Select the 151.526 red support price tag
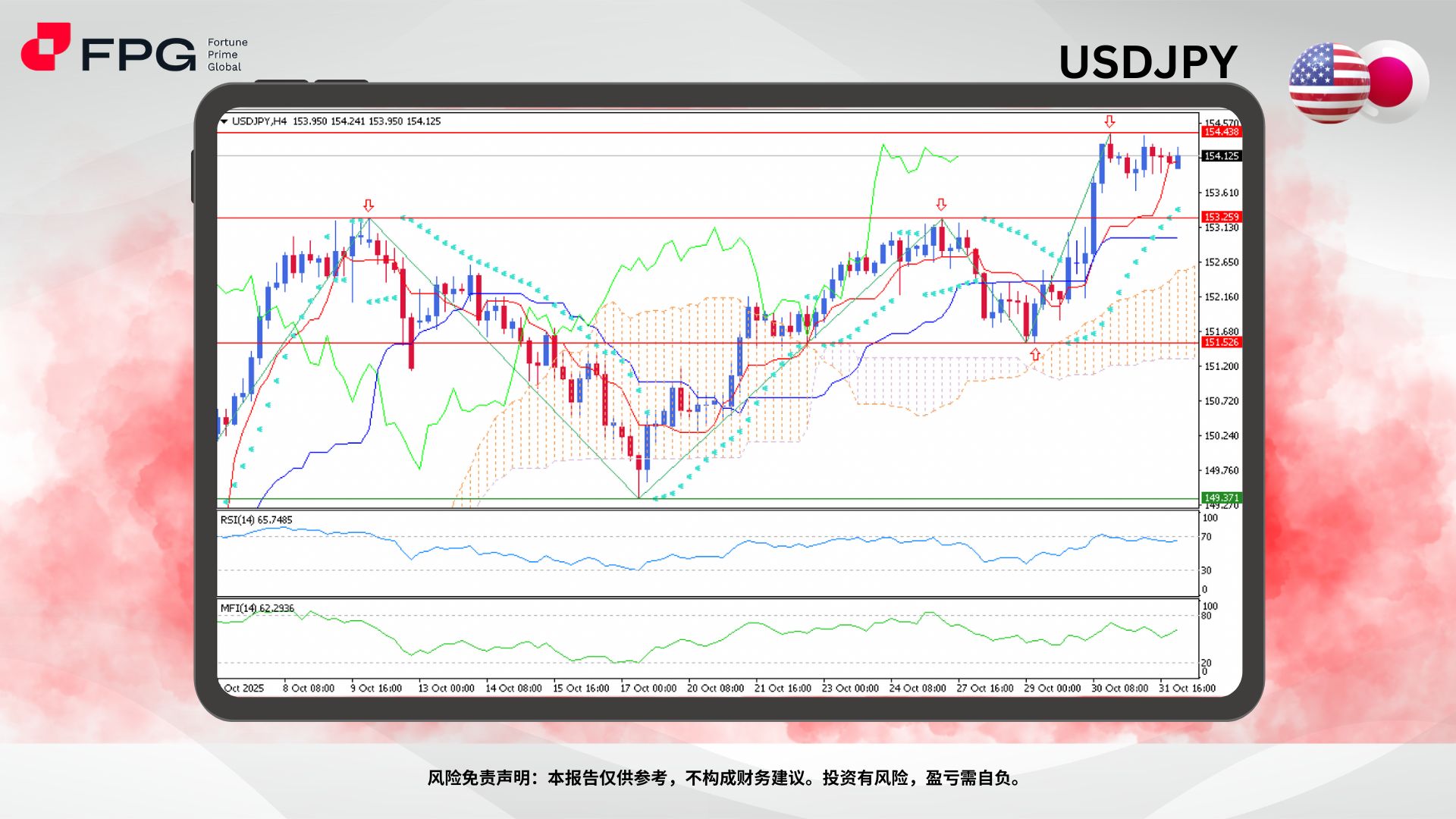1456x819 pixels. click(1221, 343)
